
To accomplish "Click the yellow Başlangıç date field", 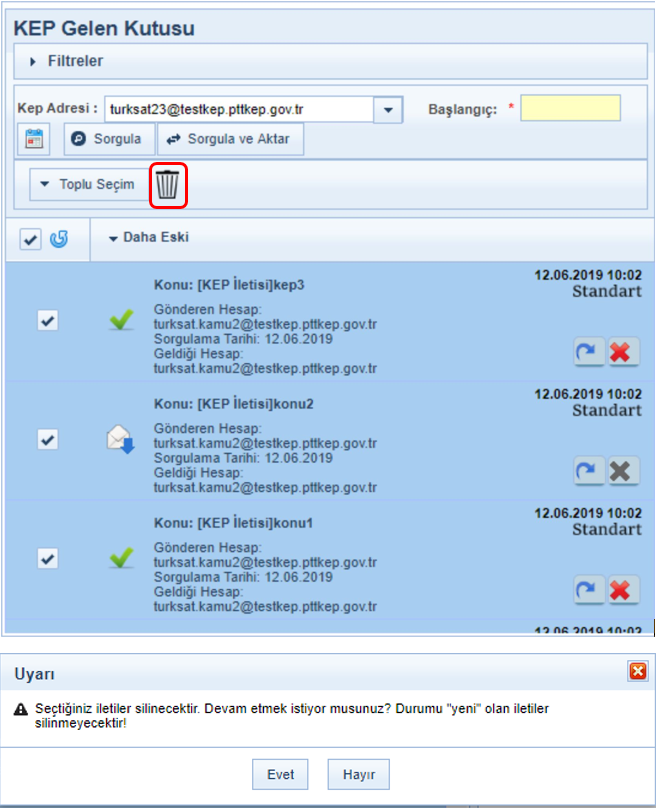I will [570, 108].
